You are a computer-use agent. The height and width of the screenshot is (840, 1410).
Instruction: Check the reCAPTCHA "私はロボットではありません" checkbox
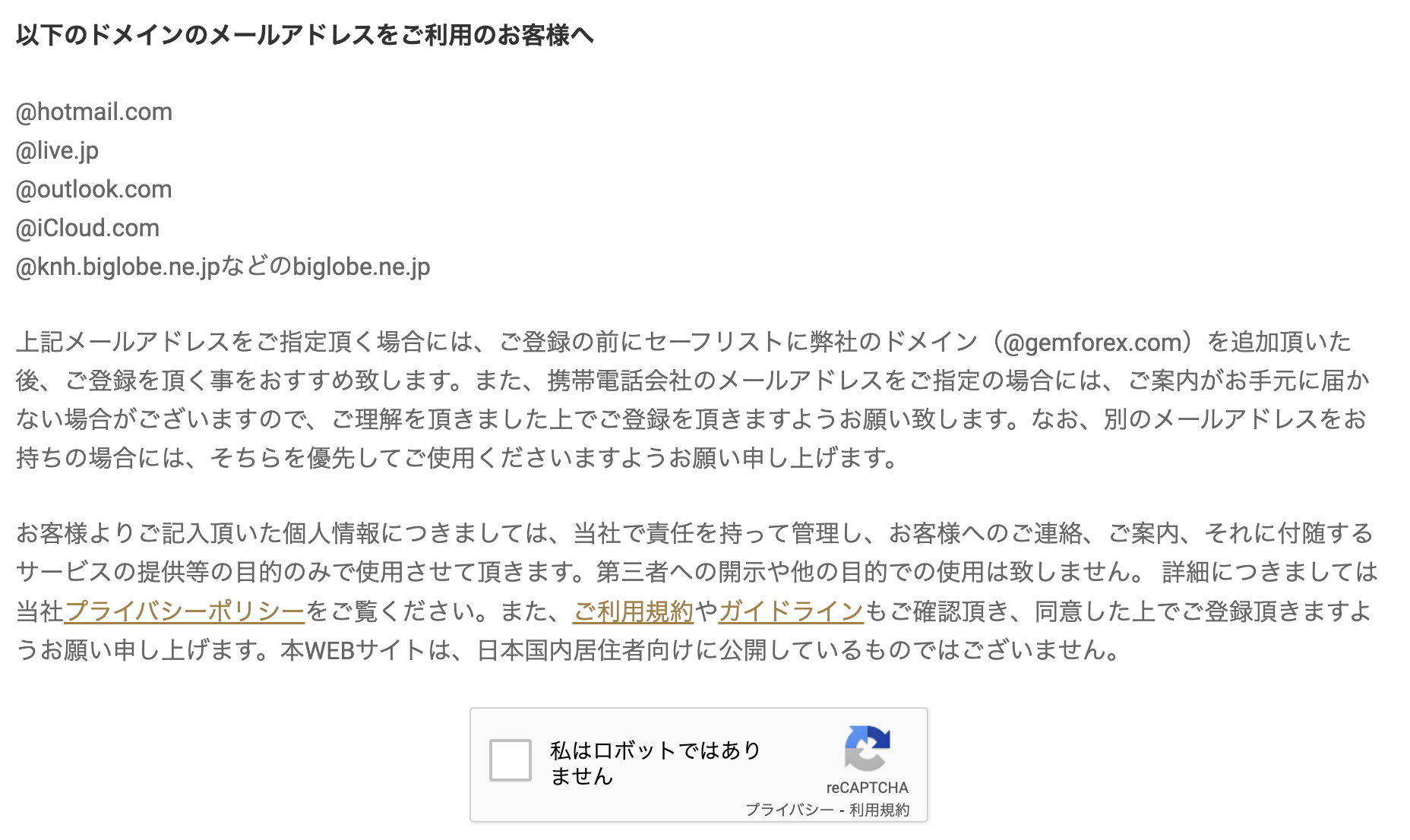(x=511, y=760)
